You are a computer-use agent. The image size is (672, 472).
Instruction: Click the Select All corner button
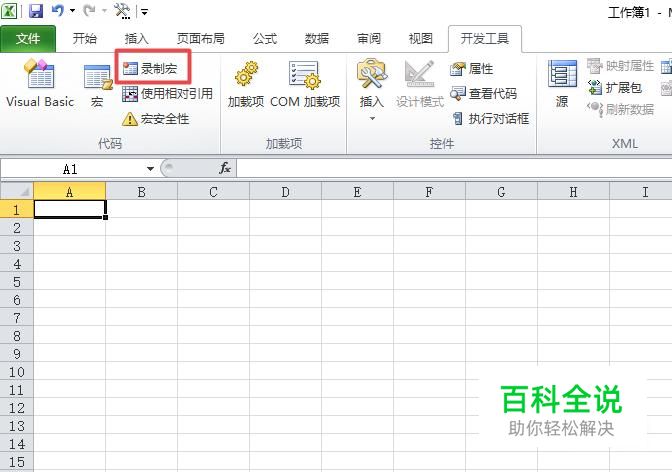(17, 191)
